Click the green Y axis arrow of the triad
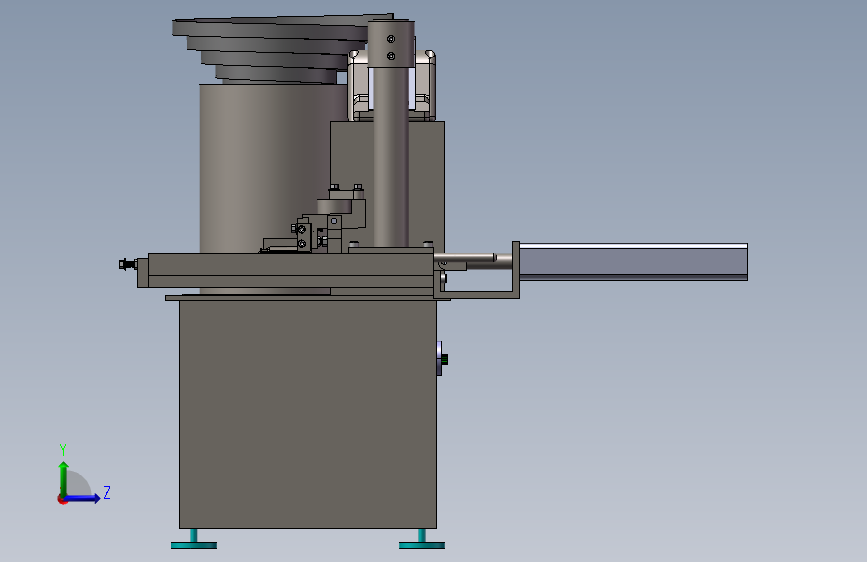Screen dimensions: 867x562 [64, 477]
